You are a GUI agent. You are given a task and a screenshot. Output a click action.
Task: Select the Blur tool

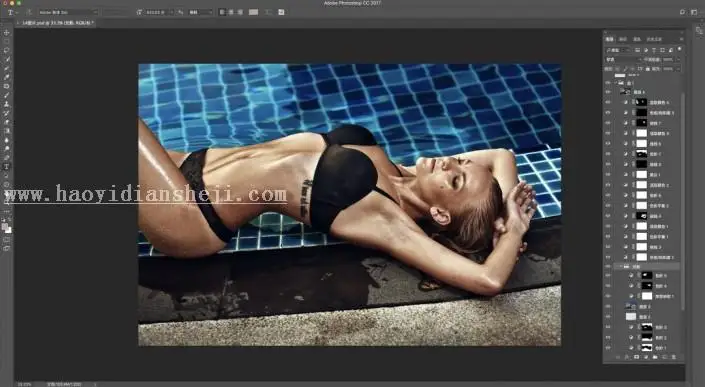[x=7, y=140]
